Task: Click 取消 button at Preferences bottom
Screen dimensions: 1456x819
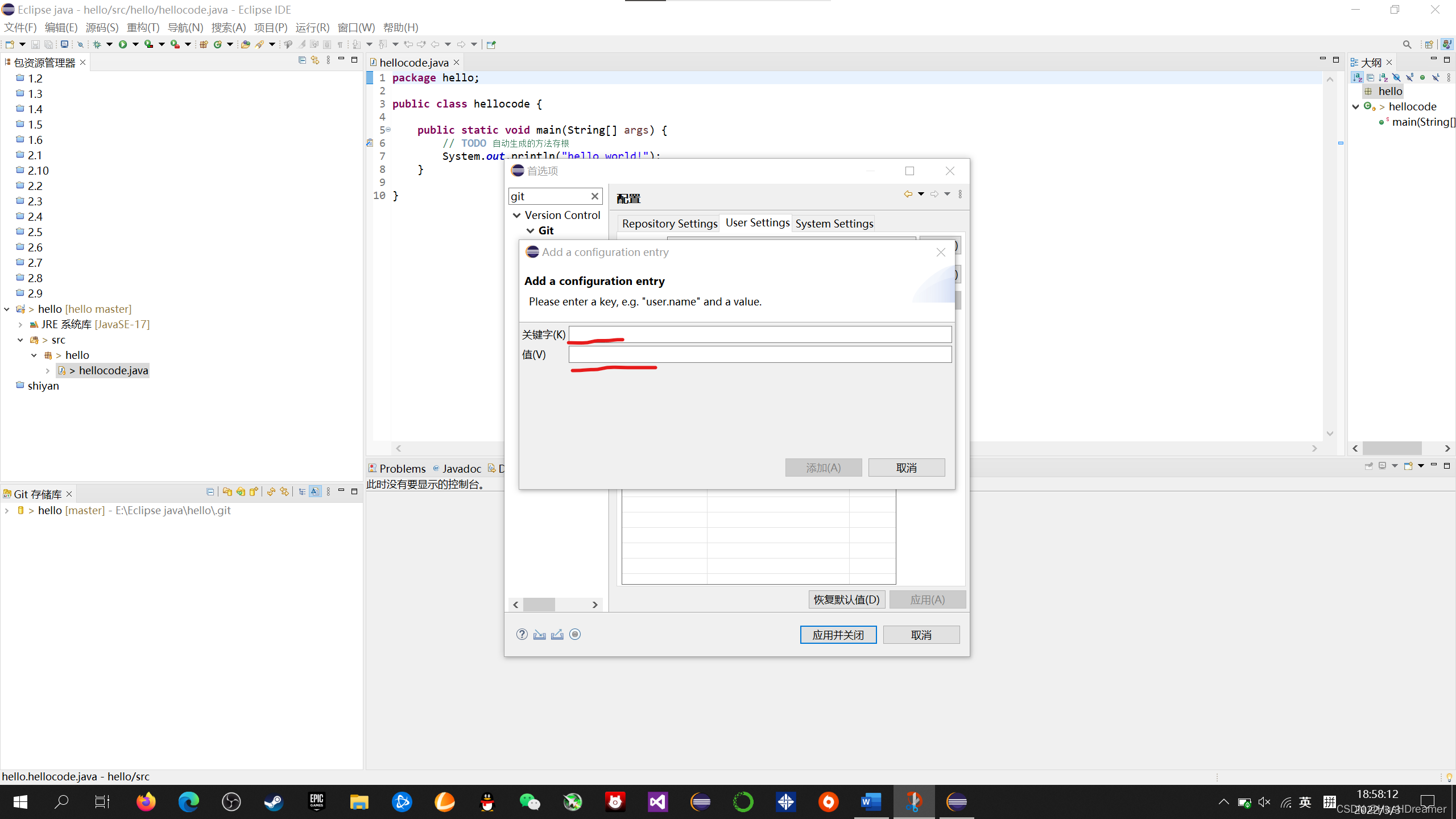Action: click(921, 635)
